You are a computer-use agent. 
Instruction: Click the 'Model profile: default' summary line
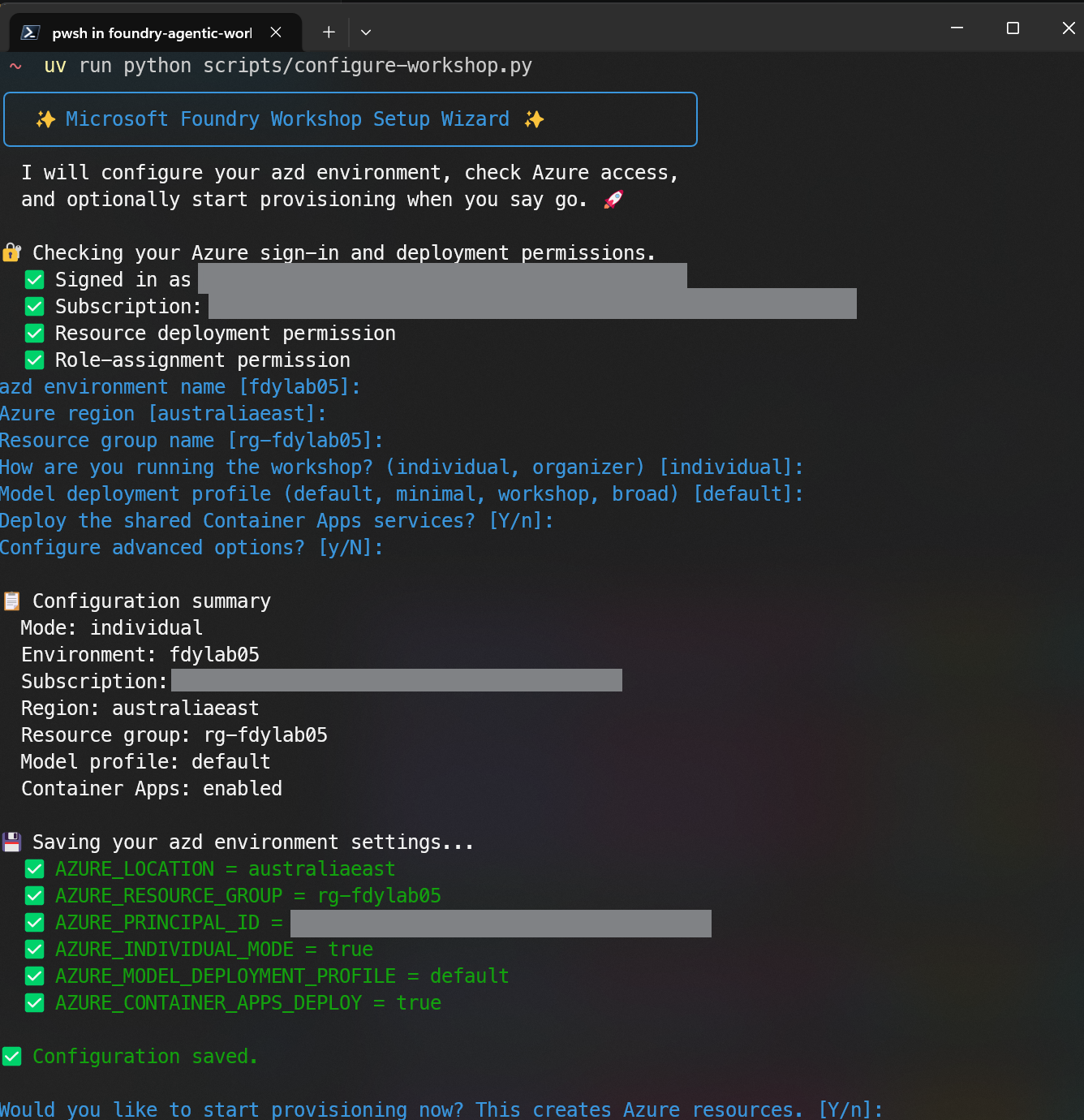(x=146, y=762)
